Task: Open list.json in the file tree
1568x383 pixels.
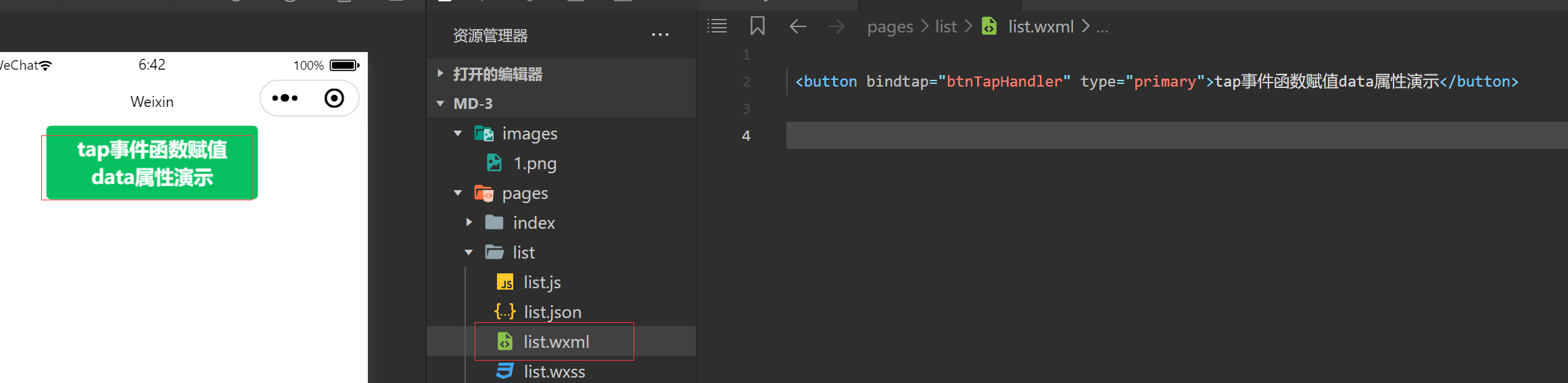Action: coord(552,312)
